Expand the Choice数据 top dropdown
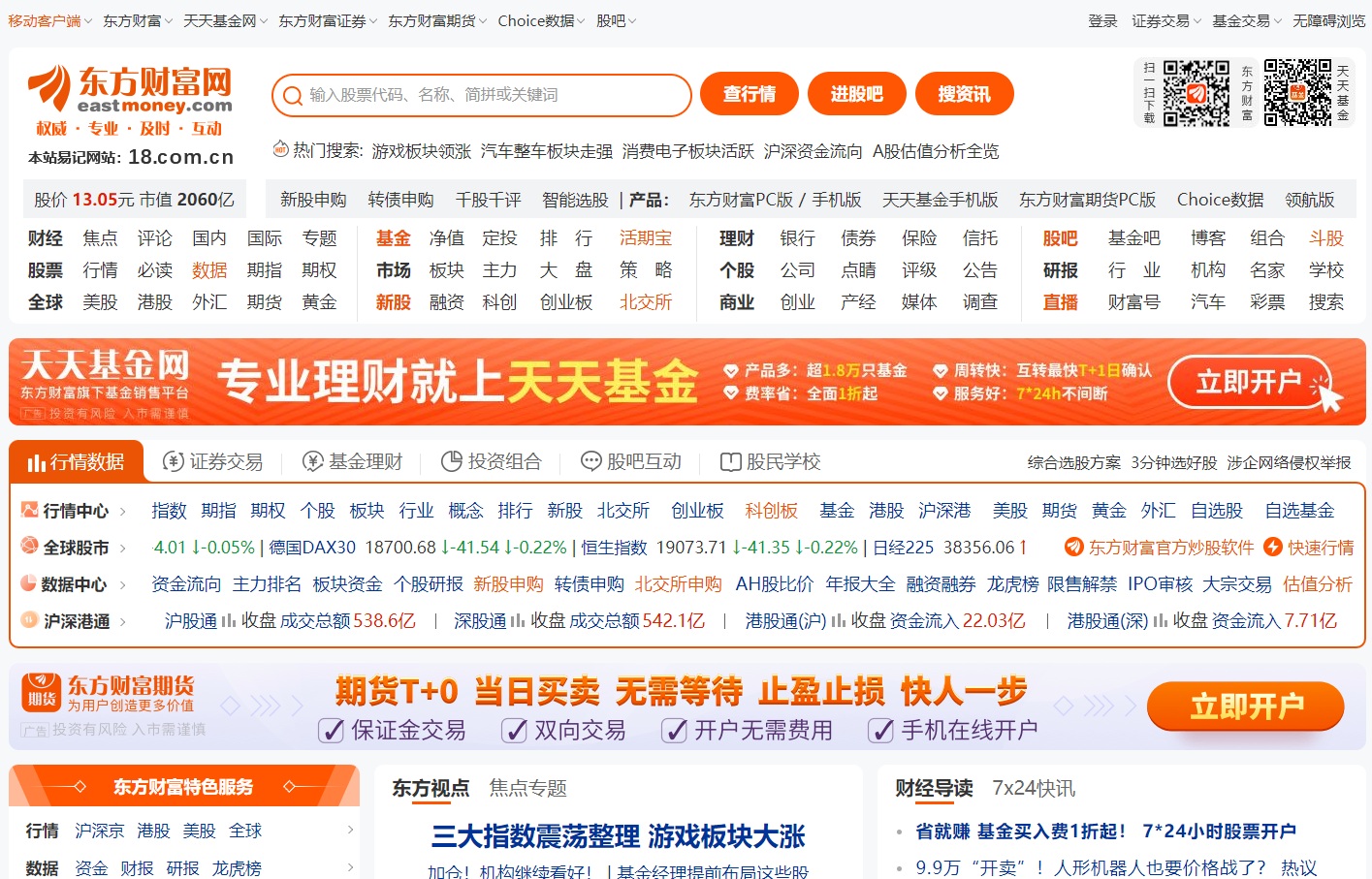 click(541, 20)
